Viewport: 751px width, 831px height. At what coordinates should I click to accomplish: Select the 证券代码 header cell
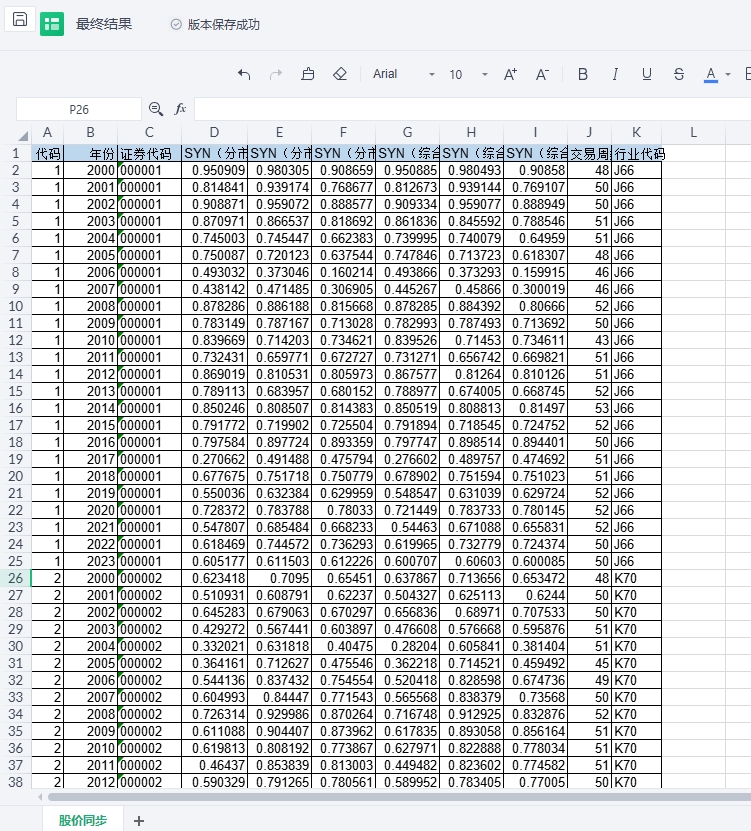click(149, 154)
